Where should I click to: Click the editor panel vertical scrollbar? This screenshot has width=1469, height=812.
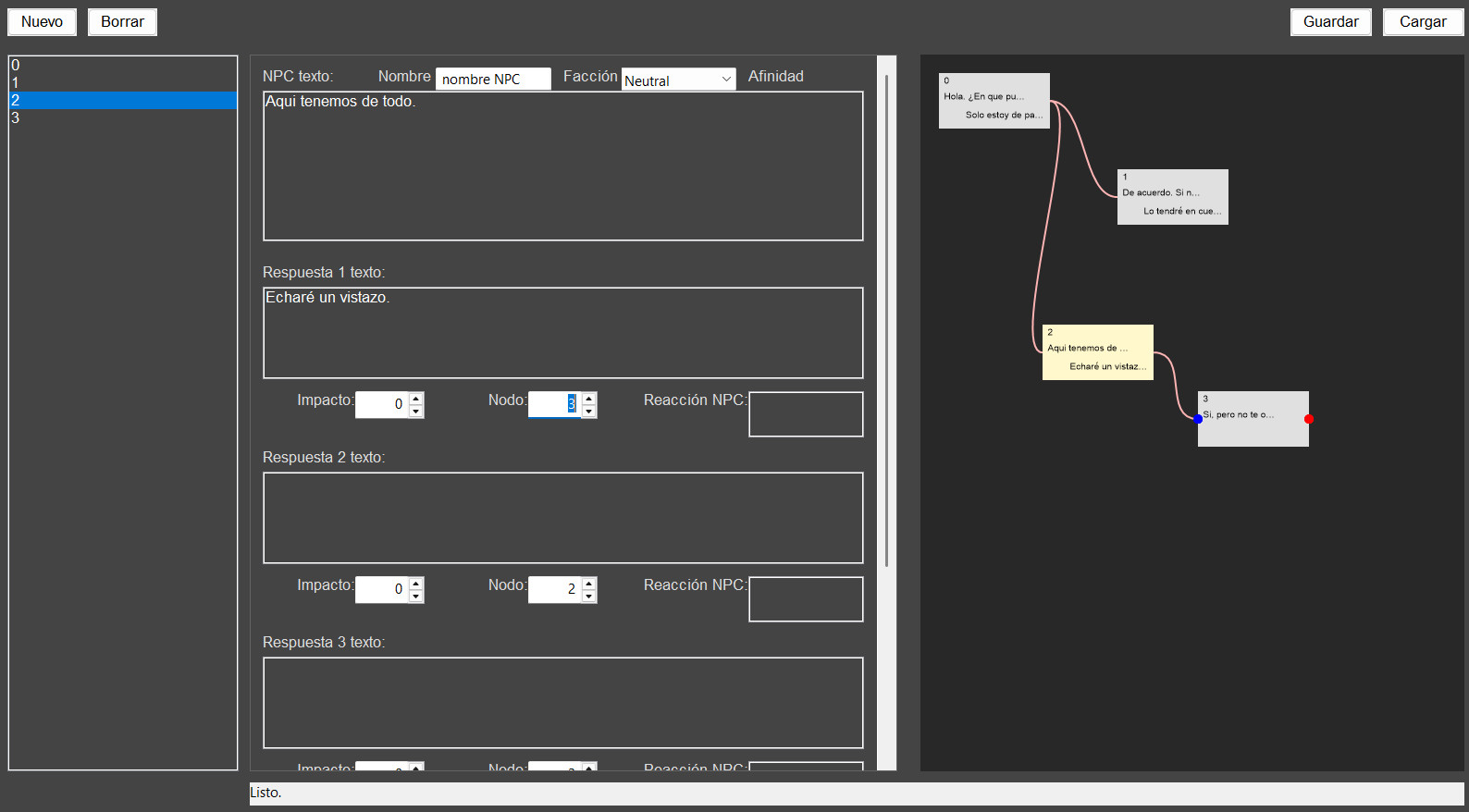886,324
